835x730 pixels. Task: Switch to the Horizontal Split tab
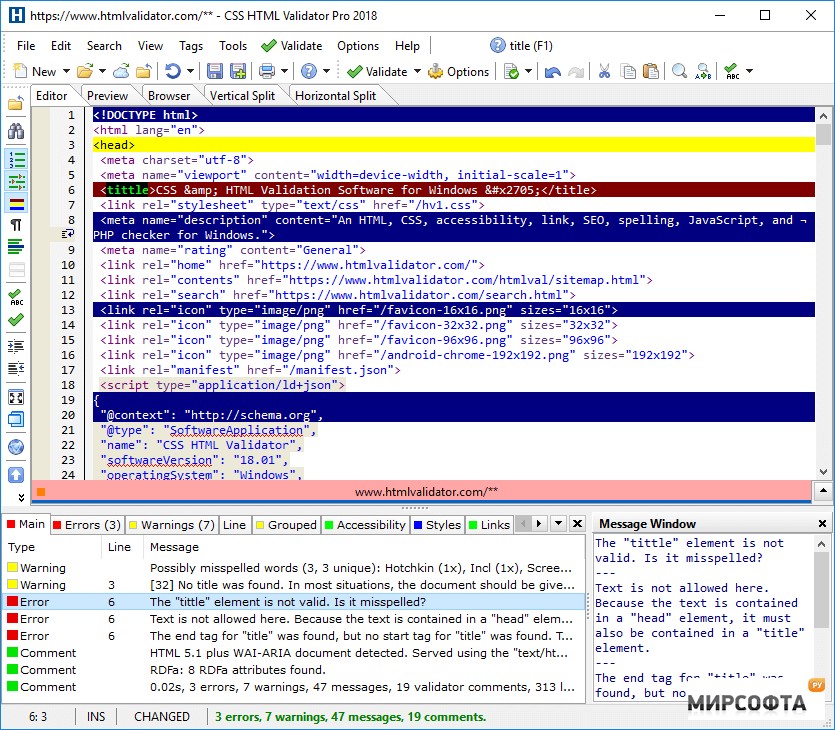(x=335, y=96)
